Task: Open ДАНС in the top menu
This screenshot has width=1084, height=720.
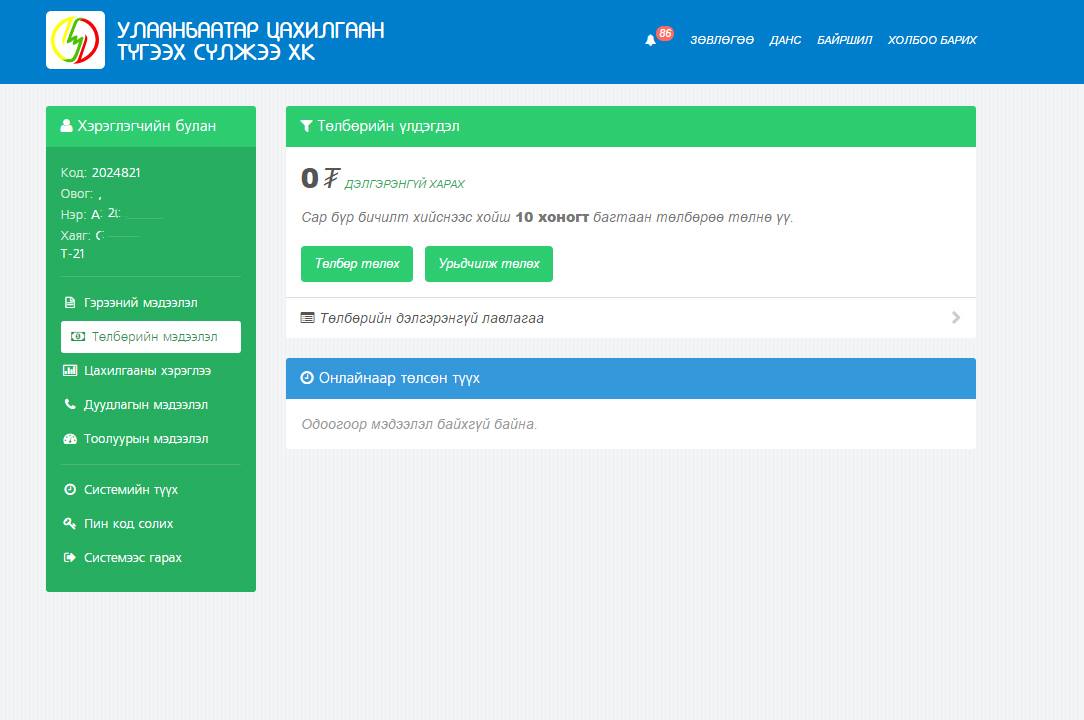Action: 785,40
